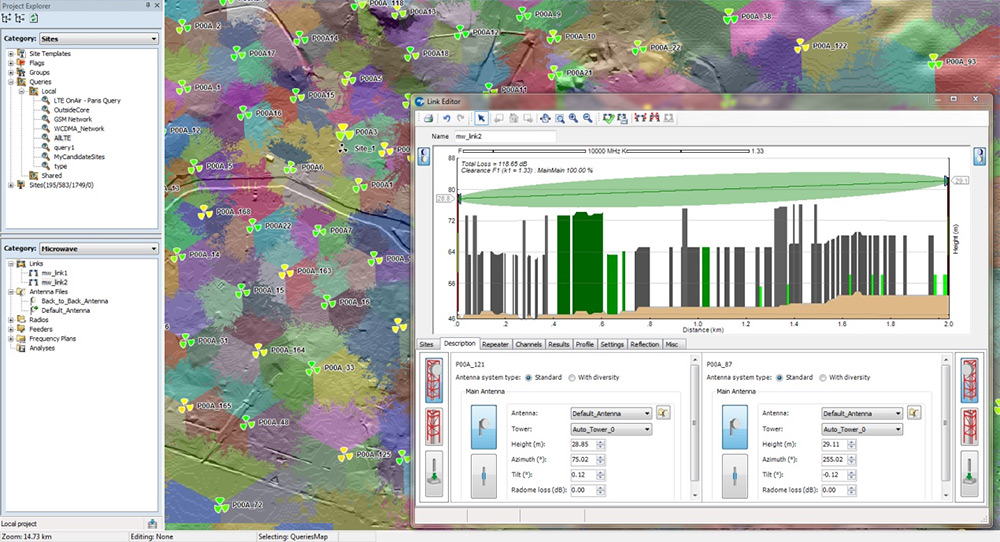Image resolution: width=1000 pixels, height=542 pixels.
Task: Undo last action in Link Editor toolbar
Action: click(x=446, y=118)
